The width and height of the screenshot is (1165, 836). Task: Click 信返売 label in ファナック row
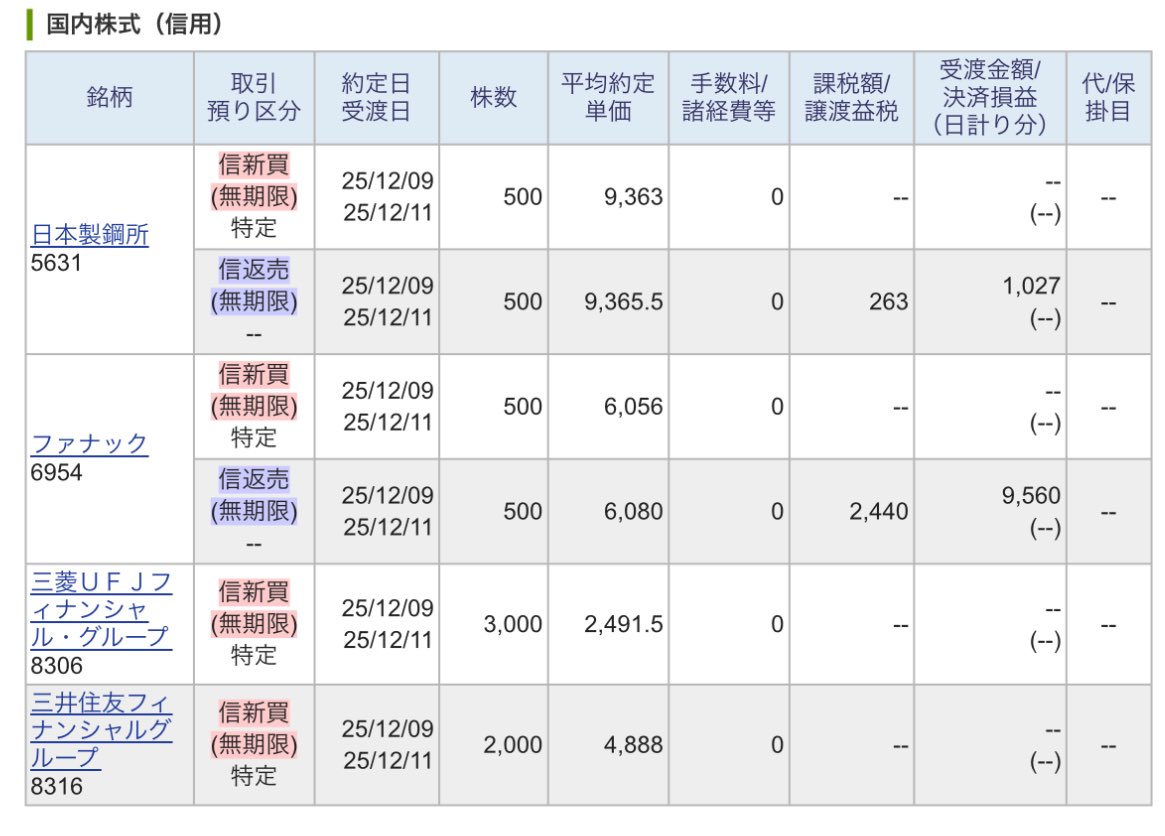coord(254,479)
